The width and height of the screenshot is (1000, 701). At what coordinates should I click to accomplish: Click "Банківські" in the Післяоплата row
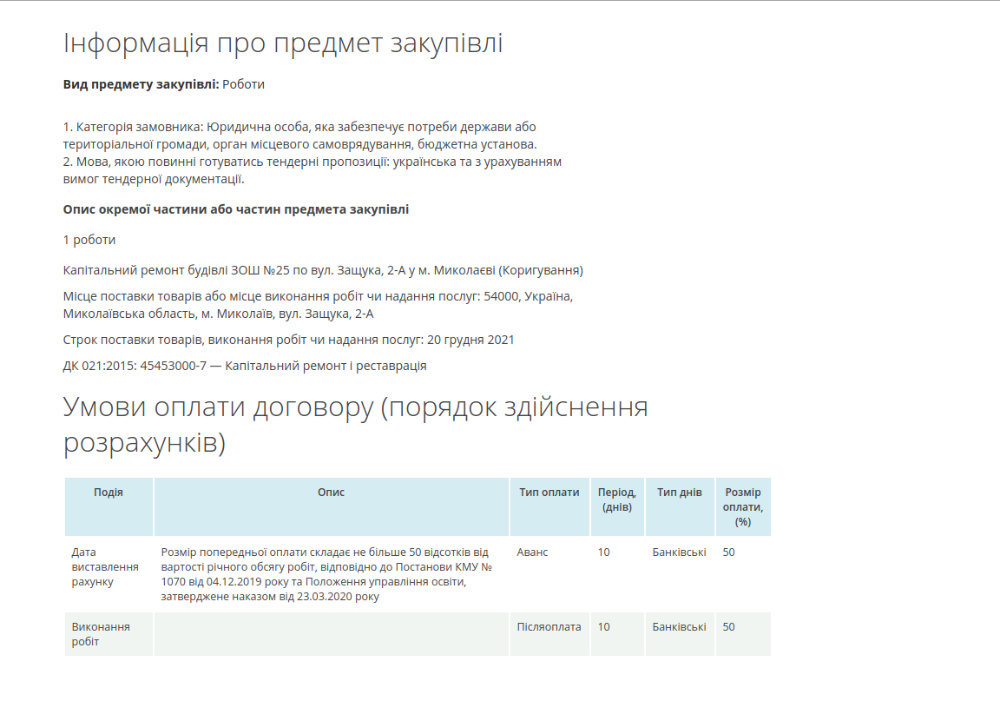click(679, 627)
